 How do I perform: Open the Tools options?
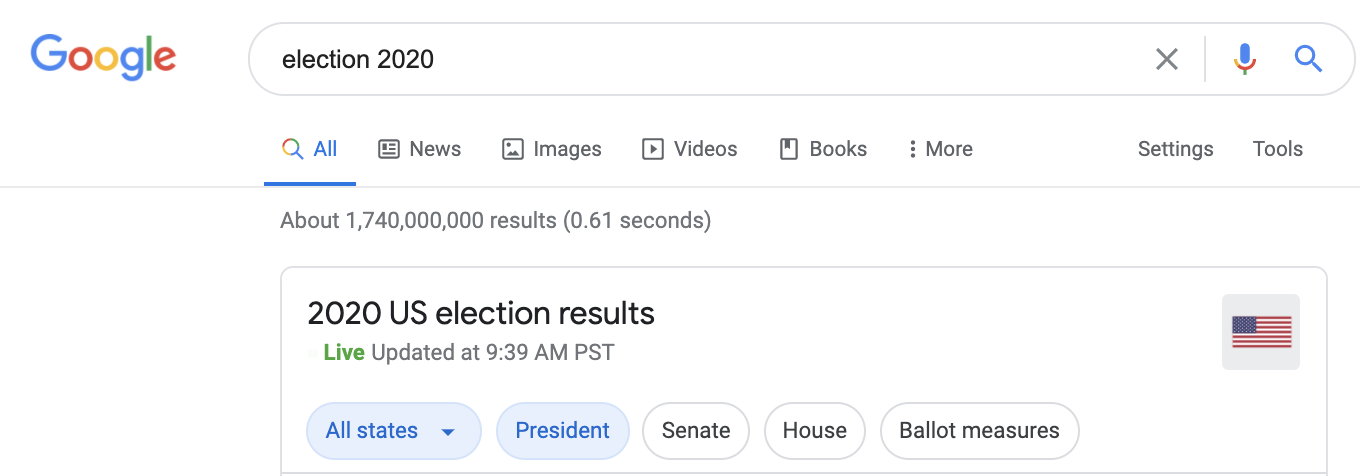click(1277, 149)
